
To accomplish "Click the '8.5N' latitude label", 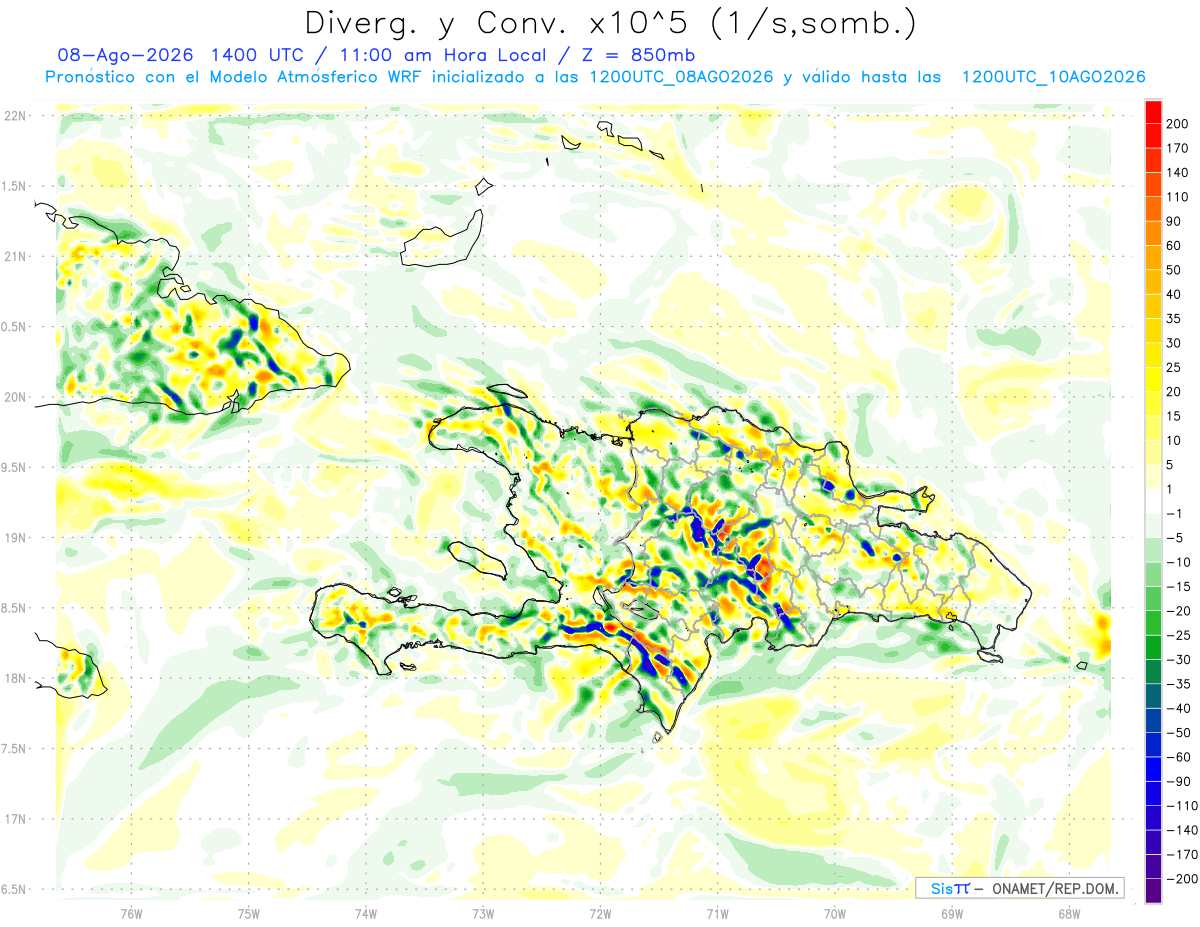I will coord(14,608).
